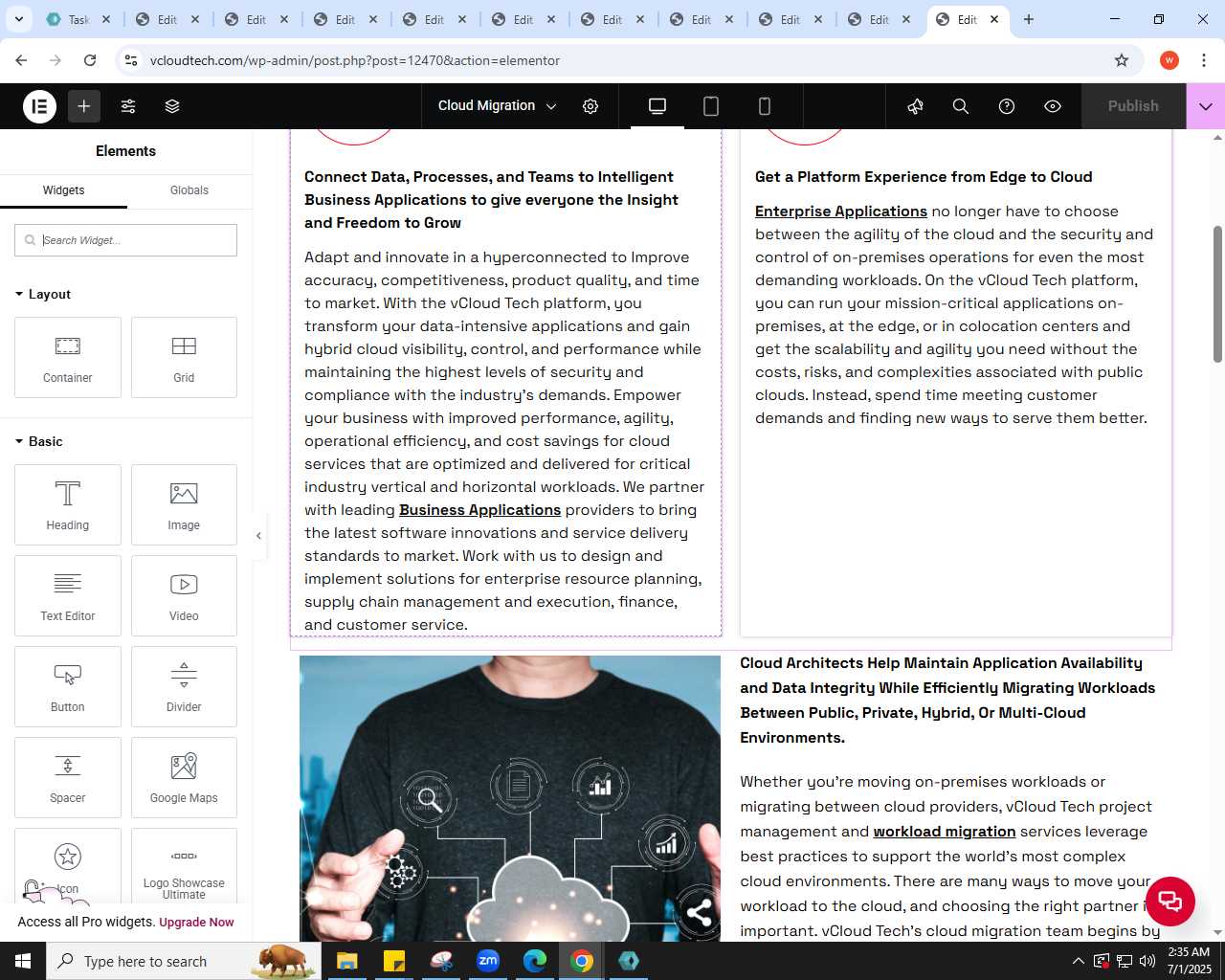This screenshot has height=980, width=1225.
Task: Select the Google Maps widget
Action: [184, 777]
